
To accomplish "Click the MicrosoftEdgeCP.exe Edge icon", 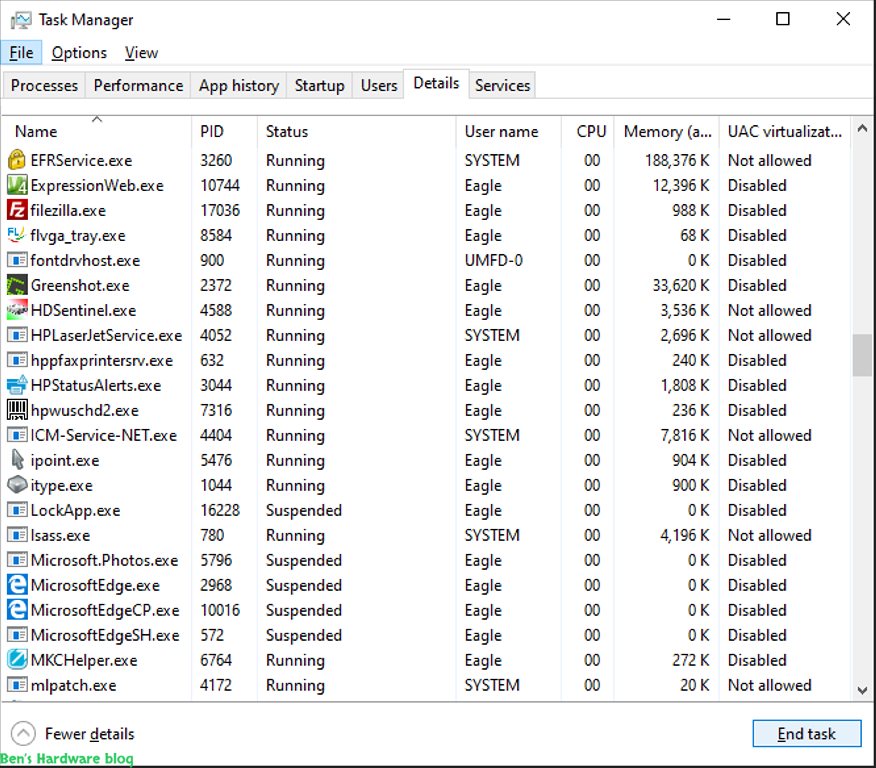I will coord(17,610).
